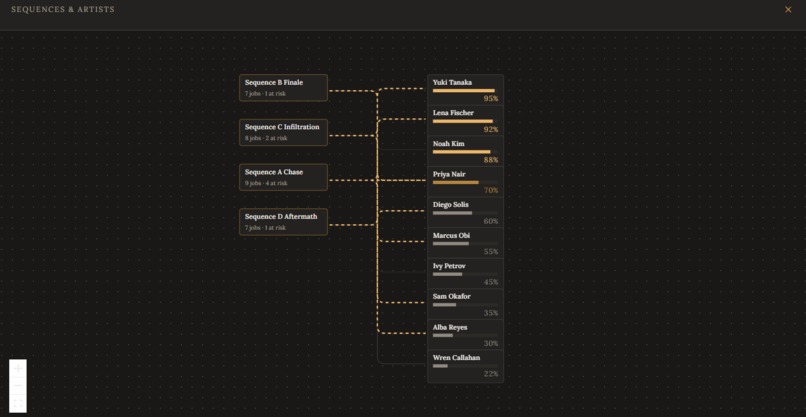
Task: Click Wren Callahan's workload bar
Action: [x=465, y=366]
